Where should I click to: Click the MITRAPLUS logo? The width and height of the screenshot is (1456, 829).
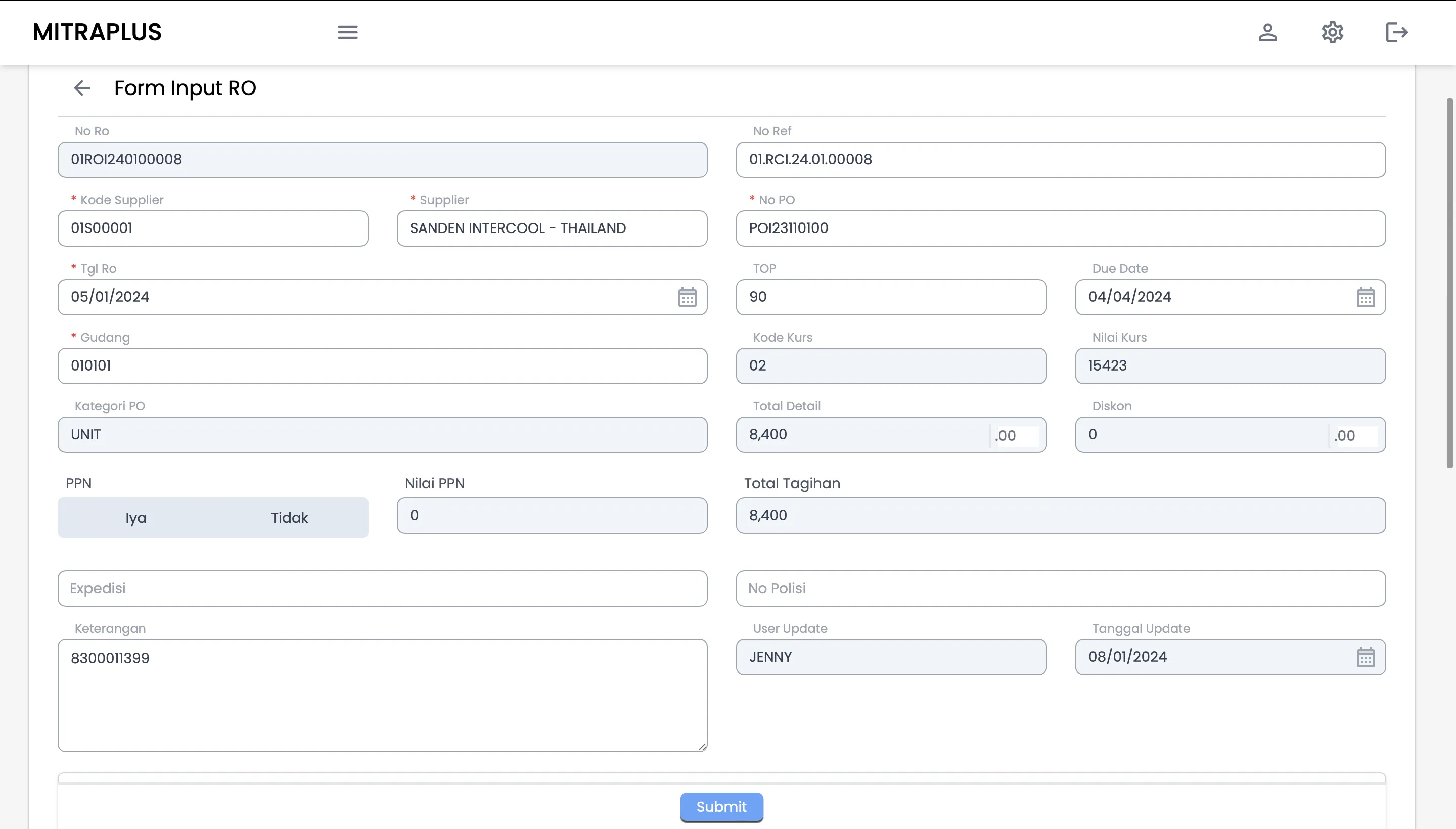(x=97, y=32)
